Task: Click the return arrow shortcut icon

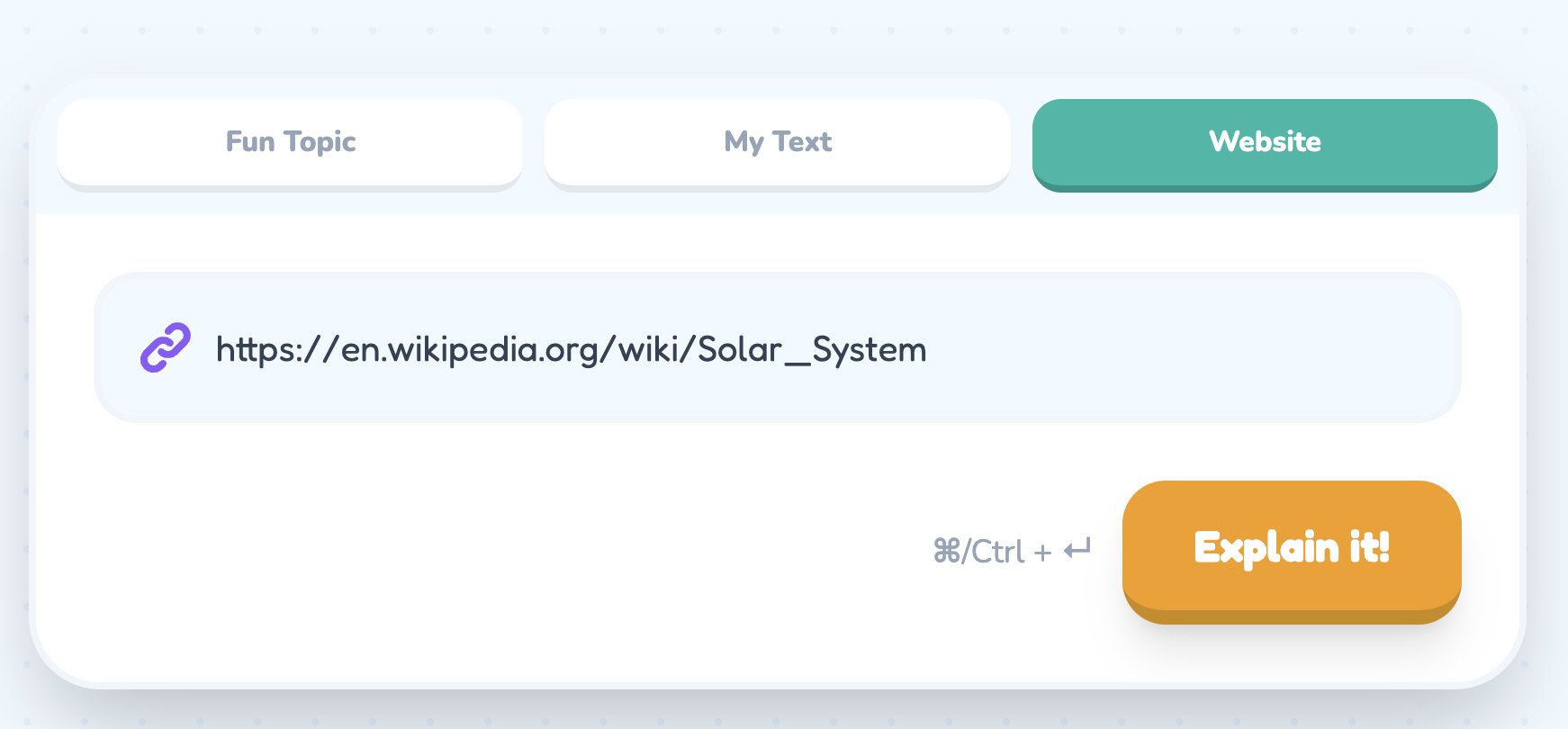Action: [1077, 549]
